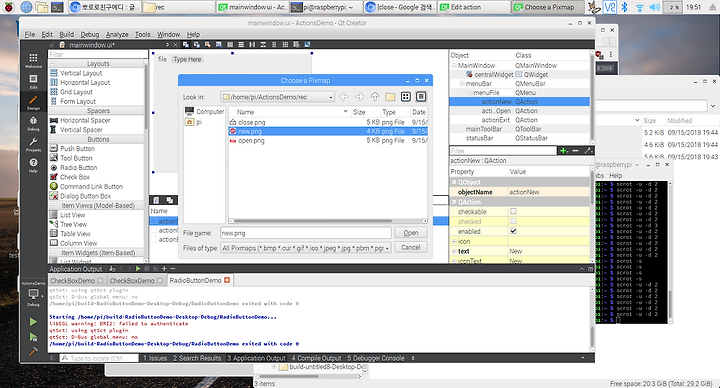Go back in the Choose a Pixmap dialog
The height and width of the screenshot is (388, 720).
click(x=344, y=97)
